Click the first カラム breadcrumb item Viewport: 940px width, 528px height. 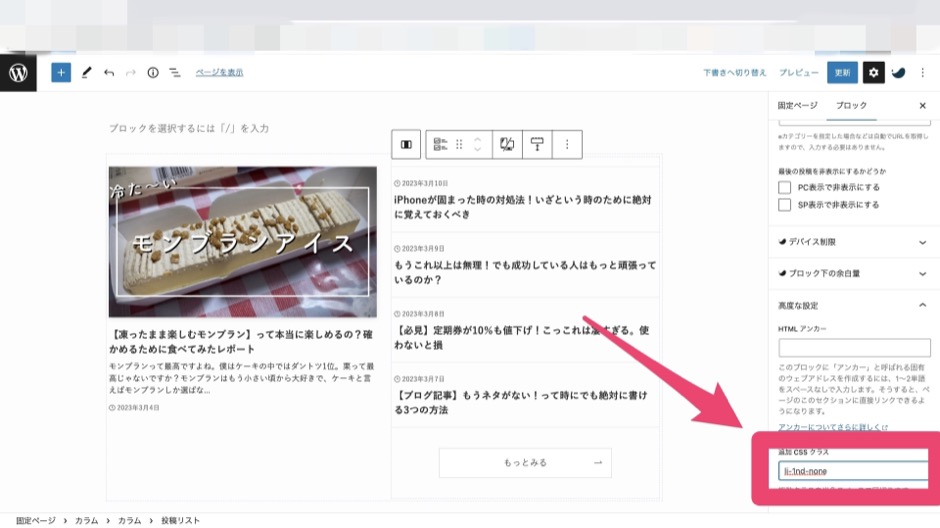point(86,520)
